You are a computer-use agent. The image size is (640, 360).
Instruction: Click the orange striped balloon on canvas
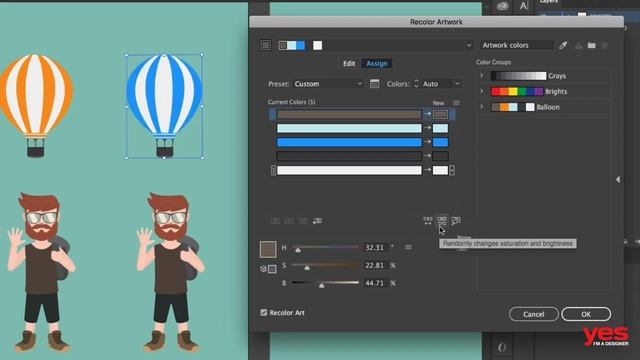(x=36, y=105)
